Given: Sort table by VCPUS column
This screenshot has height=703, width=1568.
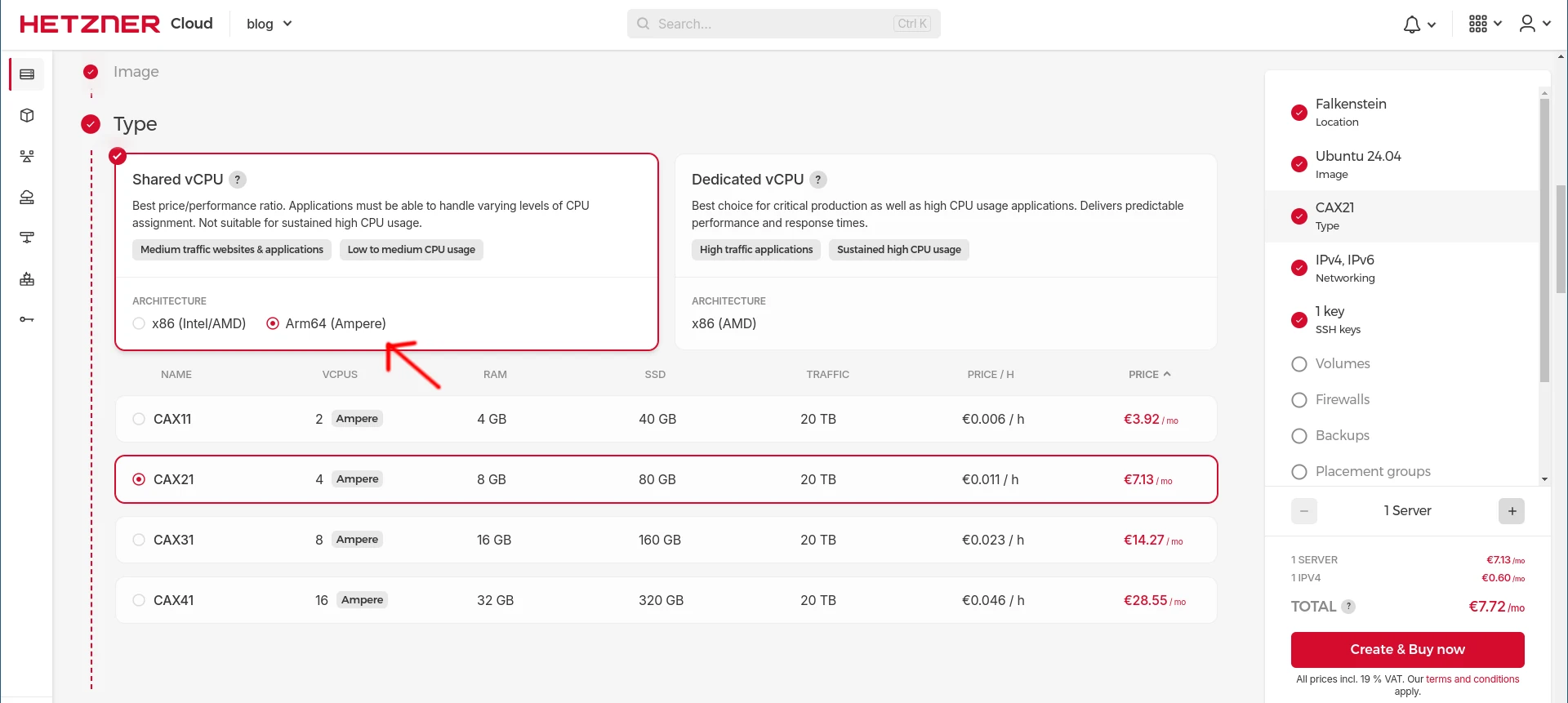Looking at the screenshot, I should click(x=340, y=374).
